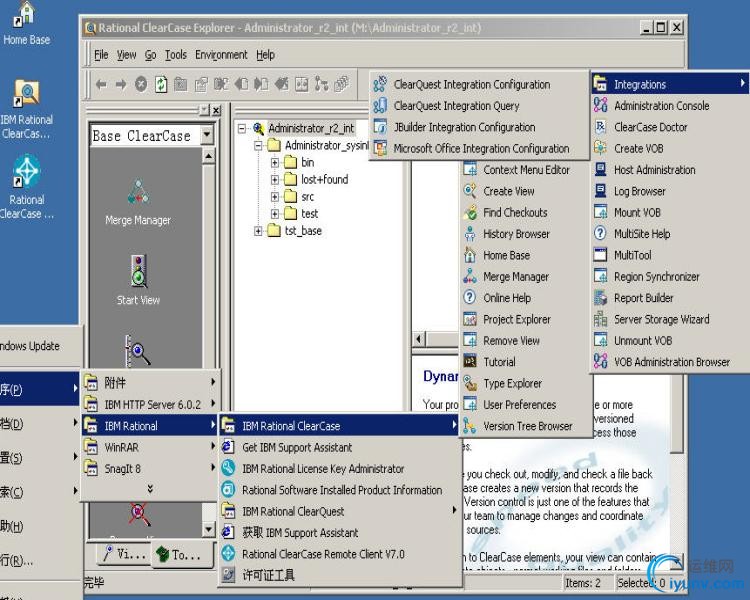
Task: Switch to the Vi... tab at bottom
Action: 125,555
